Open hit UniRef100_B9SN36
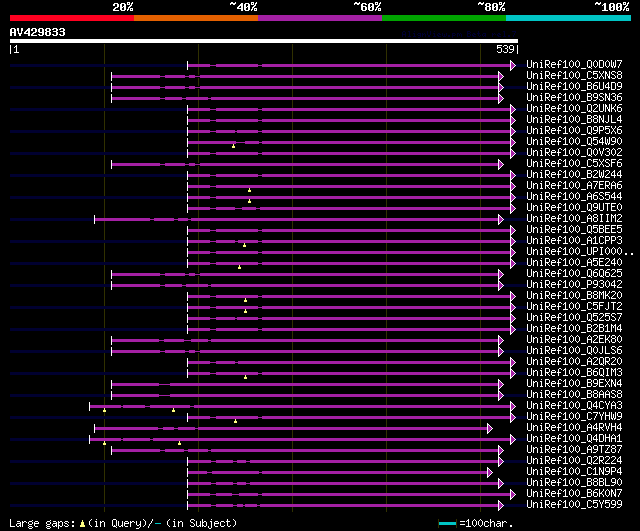The image size is (640, 531). (x=574, y=98)
